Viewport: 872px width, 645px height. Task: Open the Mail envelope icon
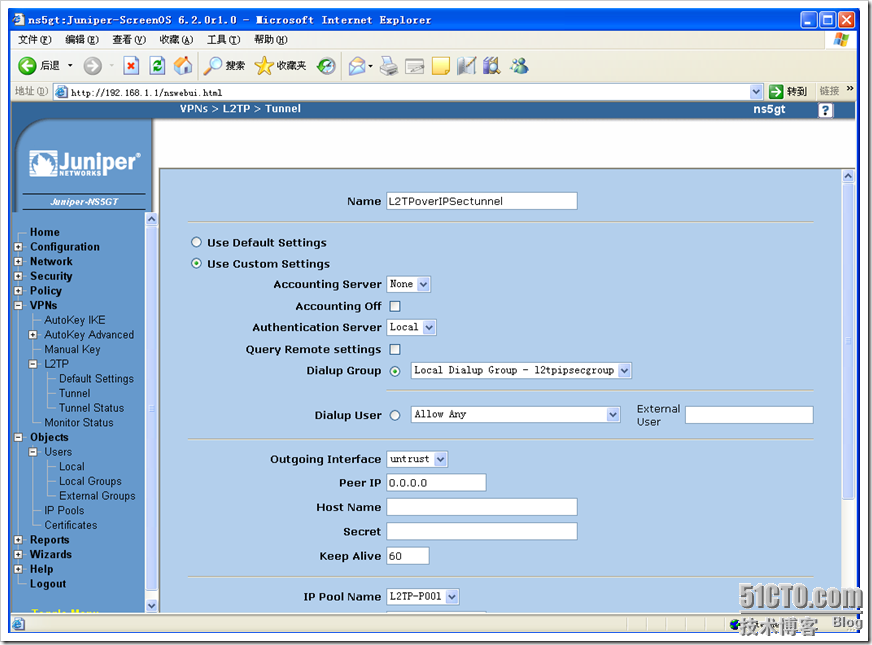coord(357,66)
